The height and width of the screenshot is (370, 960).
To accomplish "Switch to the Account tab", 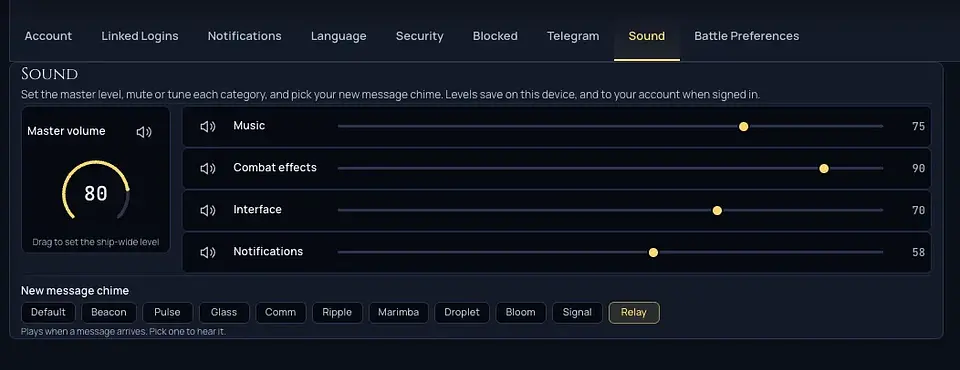I will click(x=48, y=36).
